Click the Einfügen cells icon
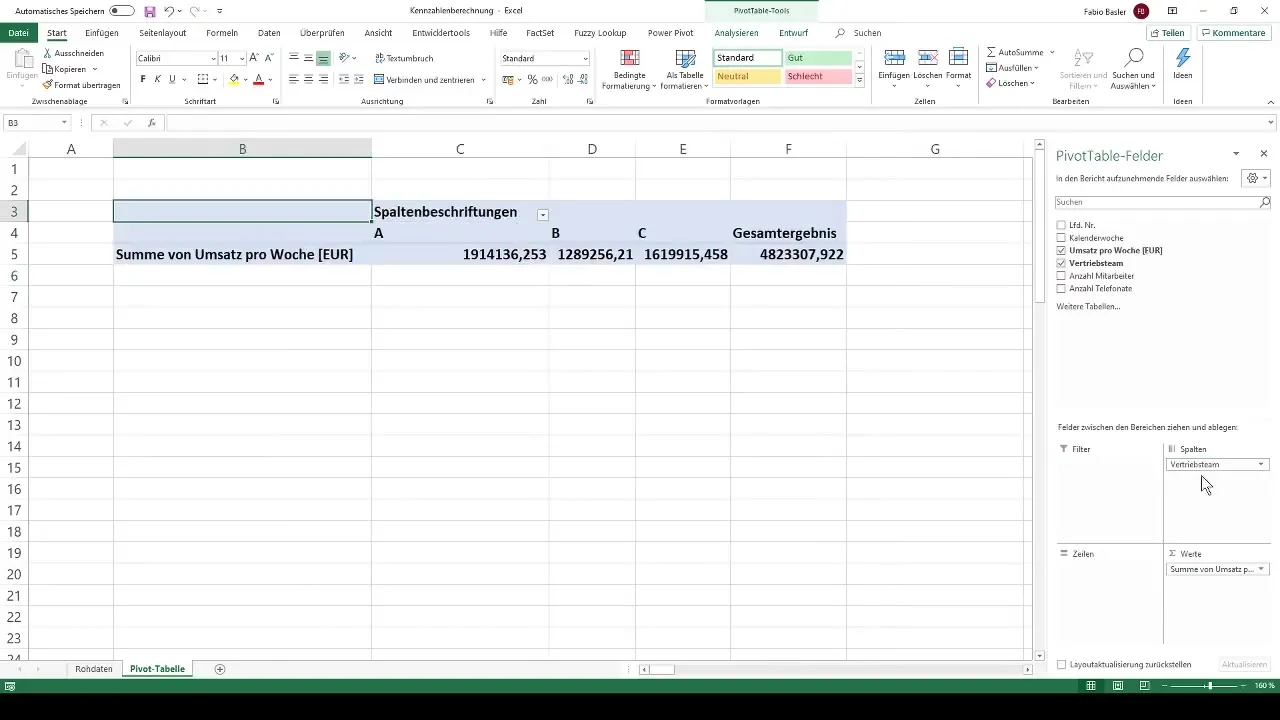1280x720 pixels. click(895, 57)
